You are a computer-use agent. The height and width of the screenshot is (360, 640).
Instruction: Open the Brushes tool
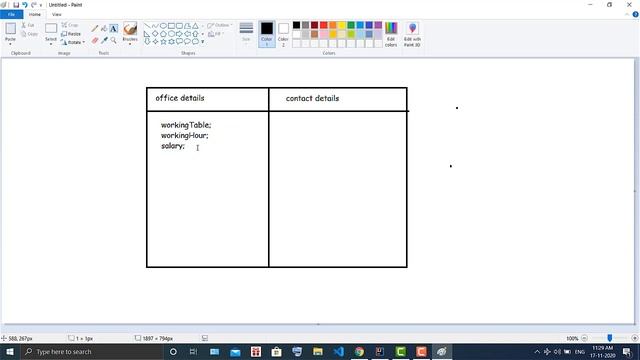tap(130, 32)
